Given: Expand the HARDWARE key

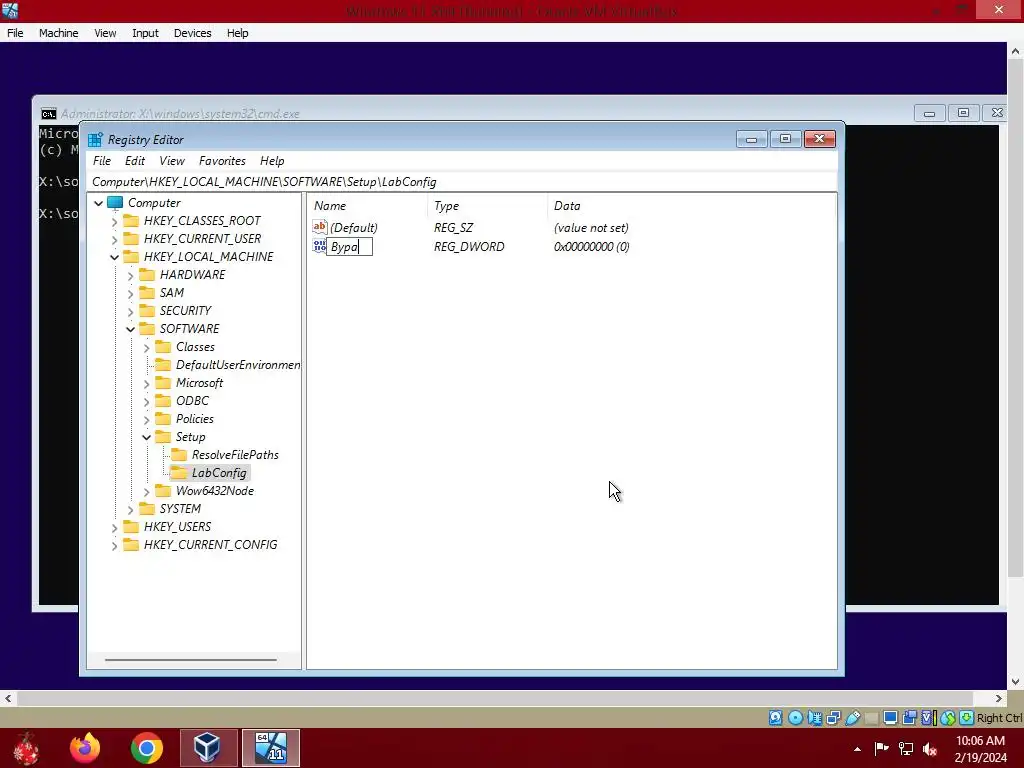Looking at the screenshot, I should pyautogui.click(x=131, y=276).
